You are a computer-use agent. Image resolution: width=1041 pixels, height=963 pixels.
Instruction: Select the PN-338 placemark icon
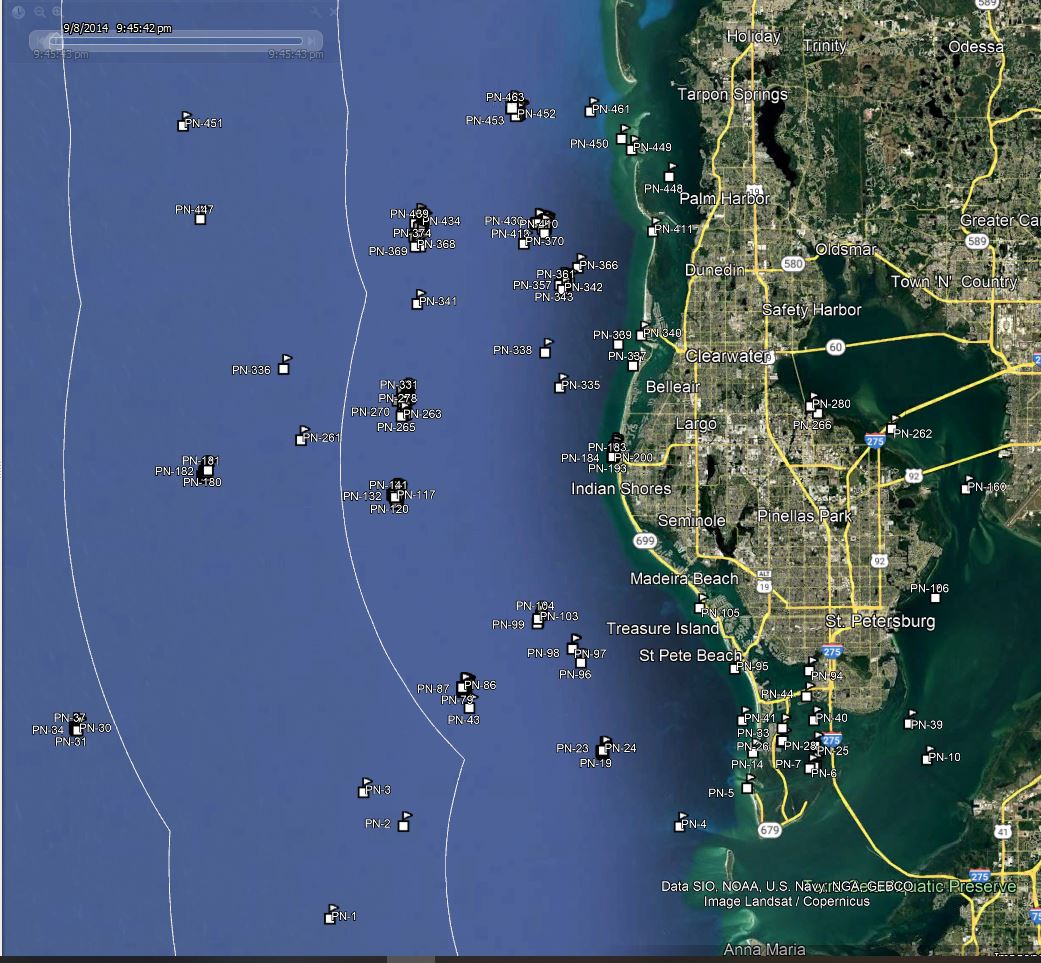pos(546,349)
